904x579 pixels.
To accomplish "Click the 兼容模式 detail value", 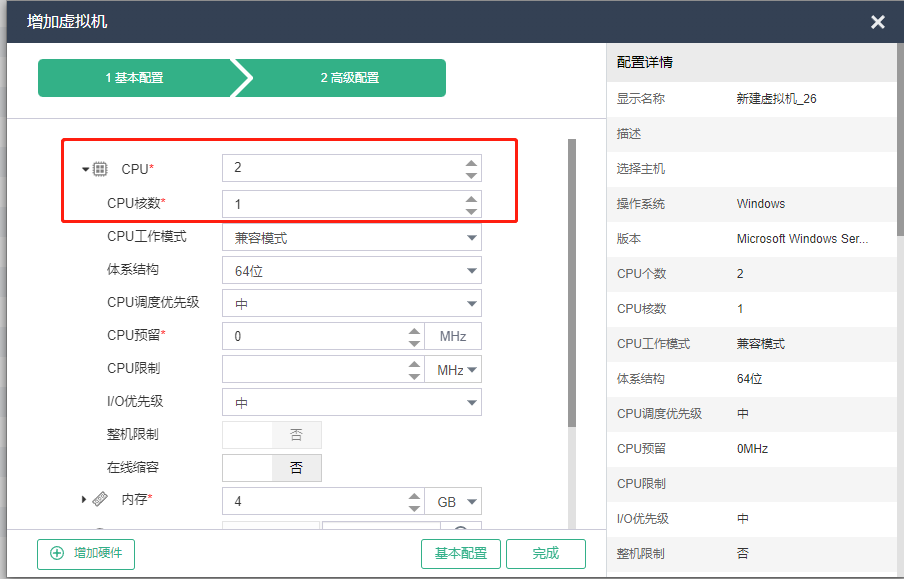I will (760, 344).
